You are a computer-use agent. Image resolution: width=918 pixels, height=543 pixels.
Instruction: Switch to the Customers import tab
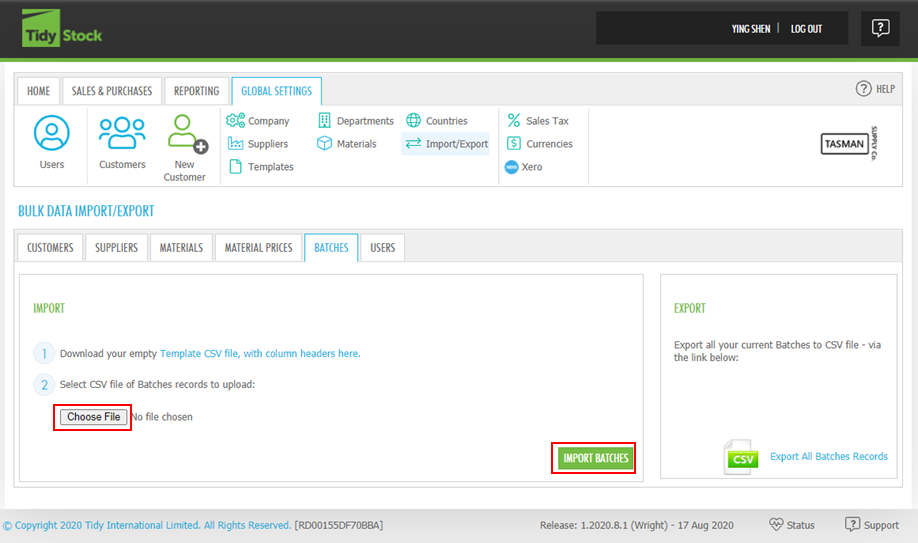click(50, 248)
